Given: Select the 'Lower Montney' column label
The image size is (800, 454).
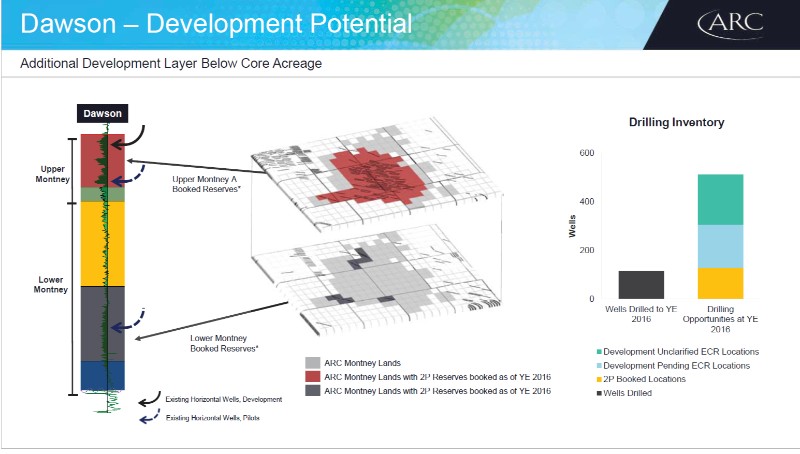Looking at the screenshot, I should pyautogui.click(x=51, y=285).
